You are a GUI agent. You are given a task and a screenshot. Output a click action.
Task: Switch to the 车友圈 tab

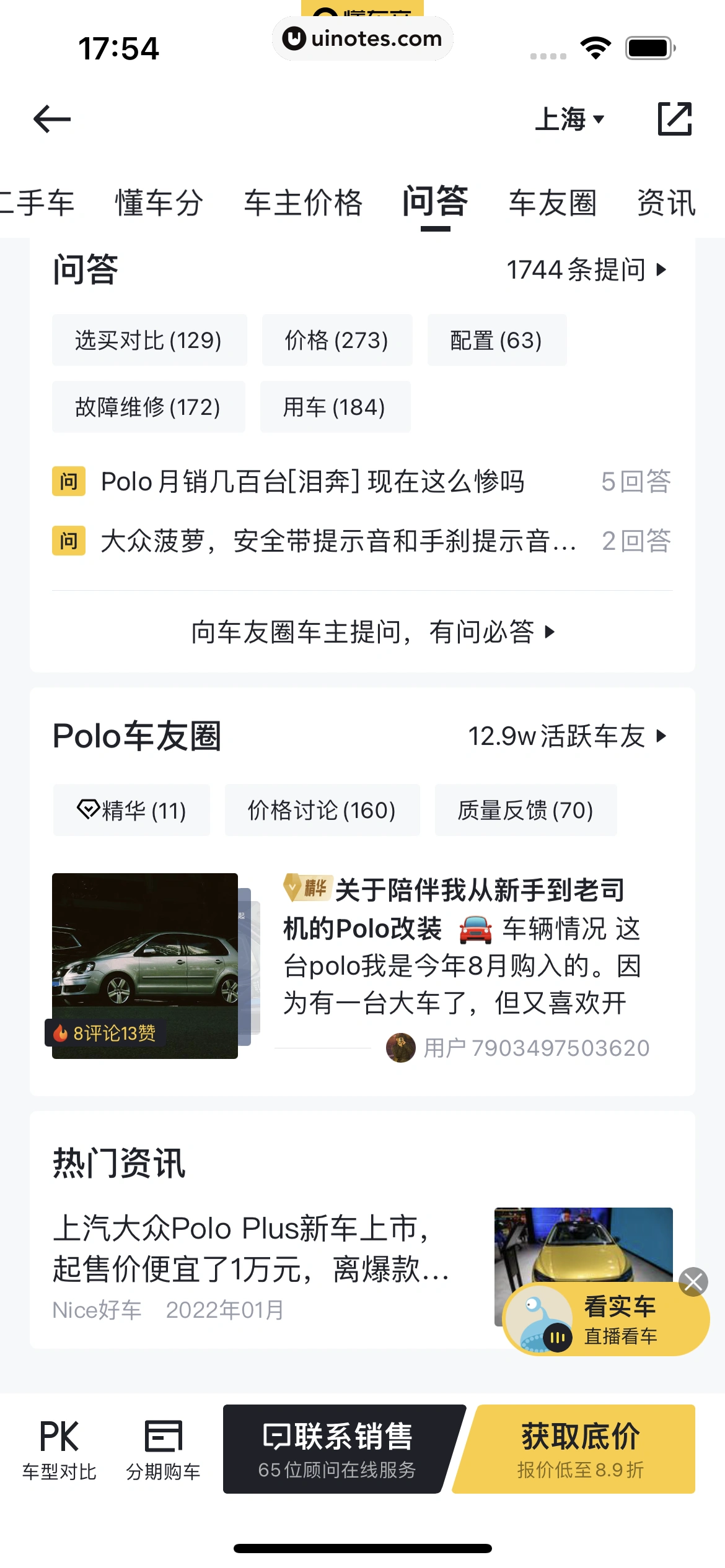point(553,203)
